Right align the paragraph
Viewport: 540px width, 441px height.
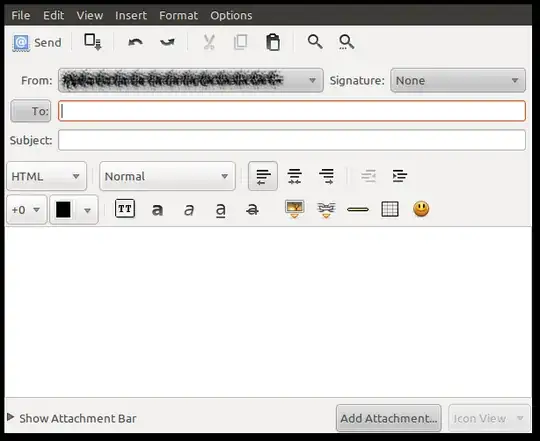(x=326, y=176)
